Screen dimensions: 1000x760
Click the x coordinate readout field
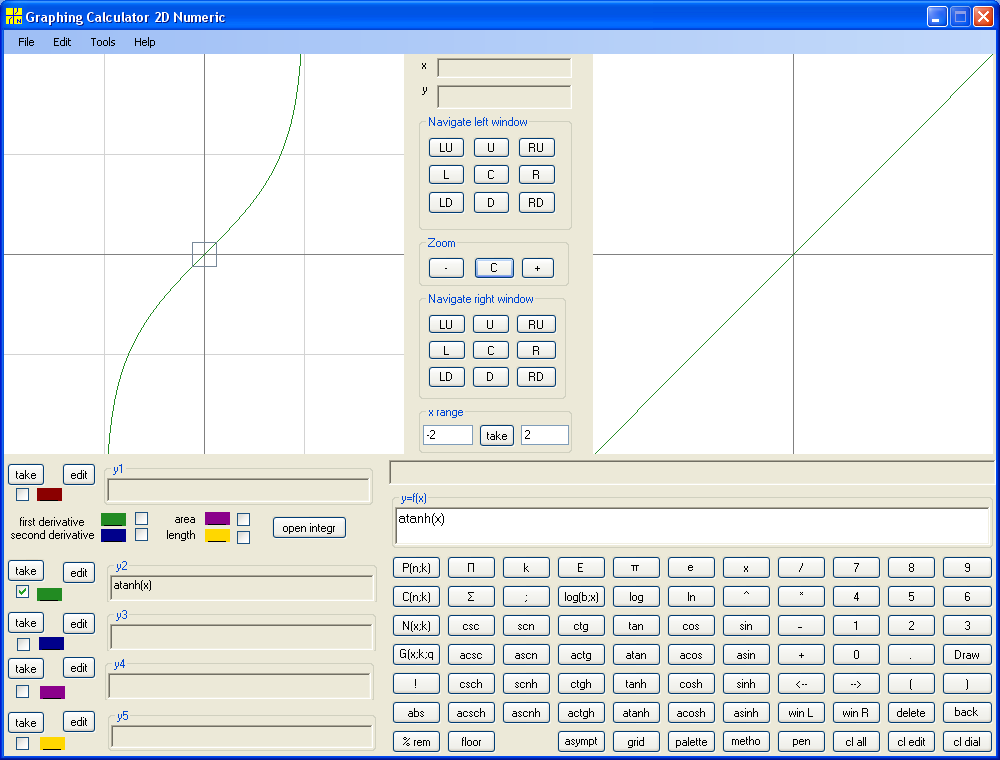504,68
